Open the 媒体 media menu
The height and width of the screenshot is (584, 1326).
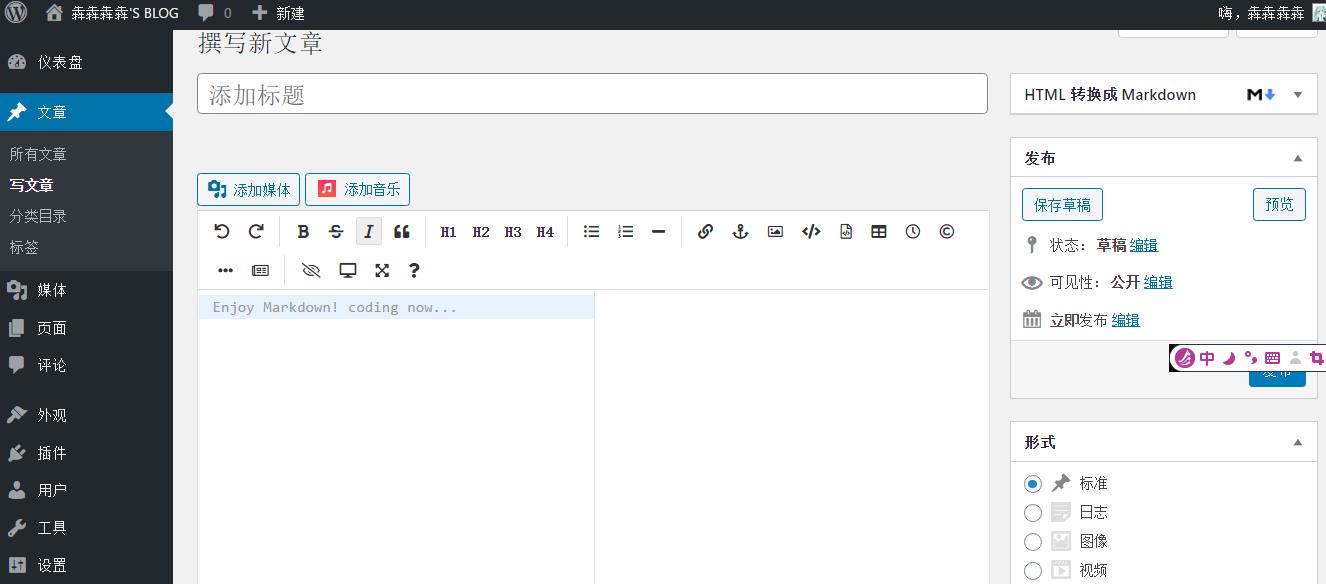(x=86, y=290)
